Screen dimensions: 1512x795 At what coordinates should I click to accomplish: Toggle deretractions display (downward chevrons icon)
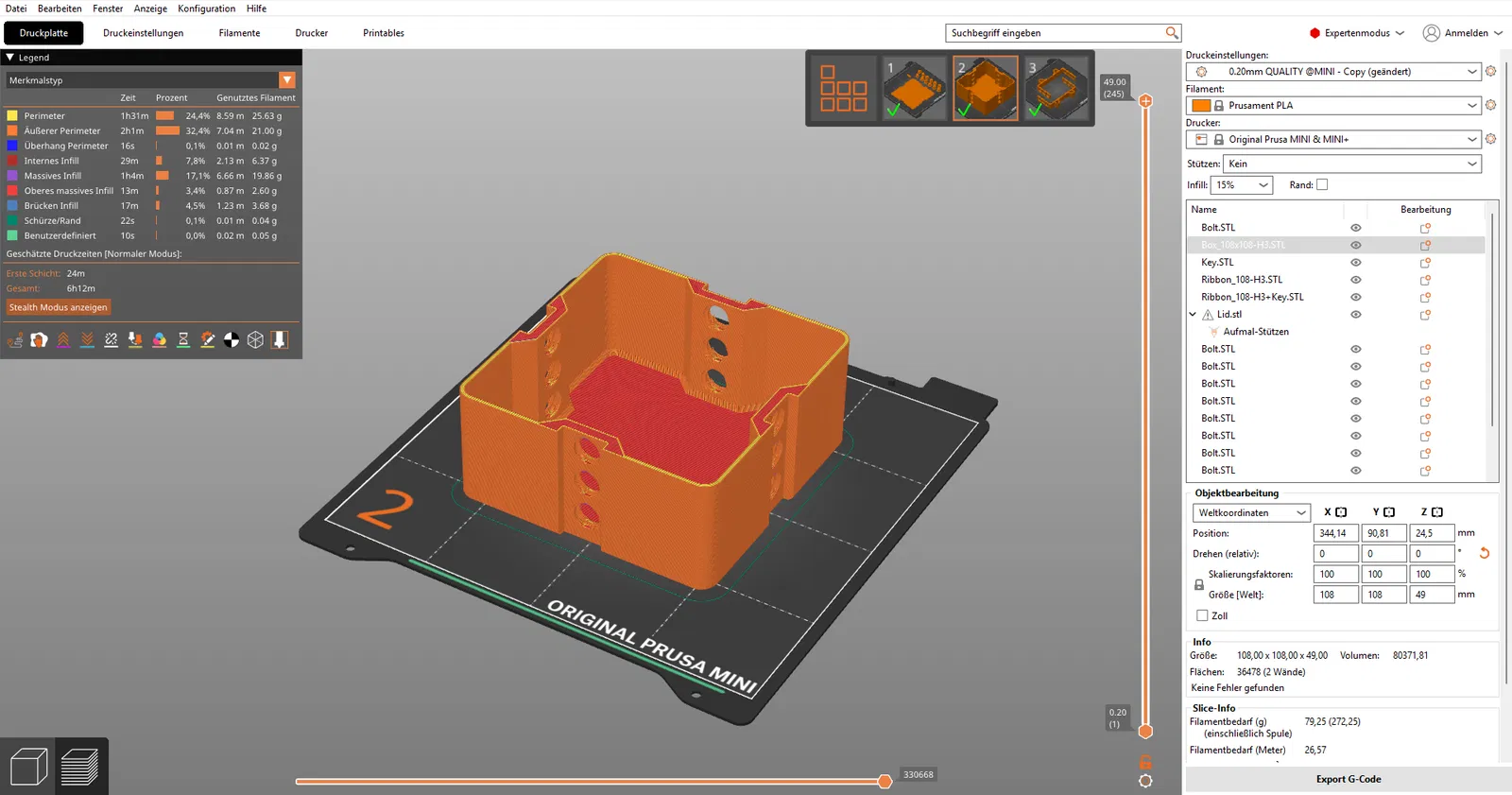[87, 340]
